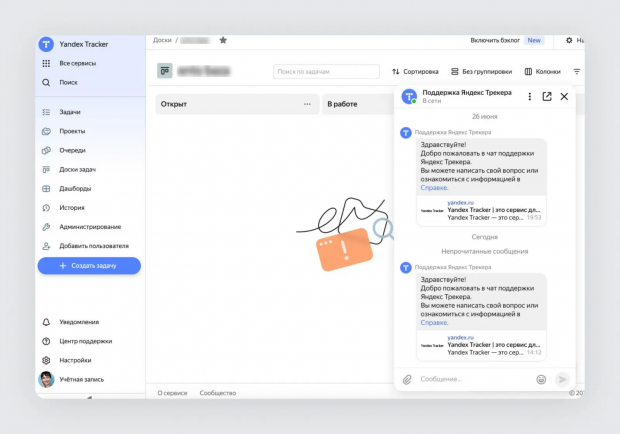Image resolution: width=620 pixels, height=434 pixels.
Task: Open Проекты section
Action: (x=72, y=131)
